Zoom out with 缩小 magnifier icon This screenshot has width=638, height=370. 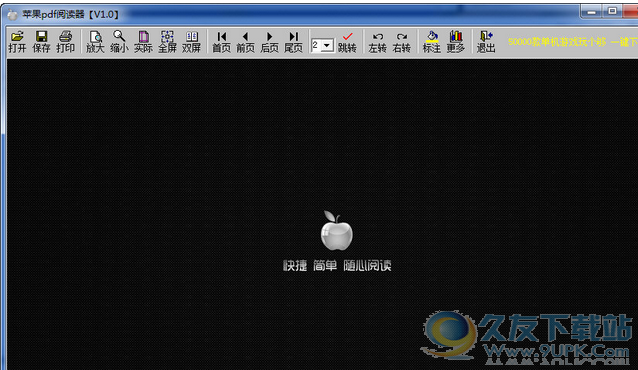tap(119, 42)
